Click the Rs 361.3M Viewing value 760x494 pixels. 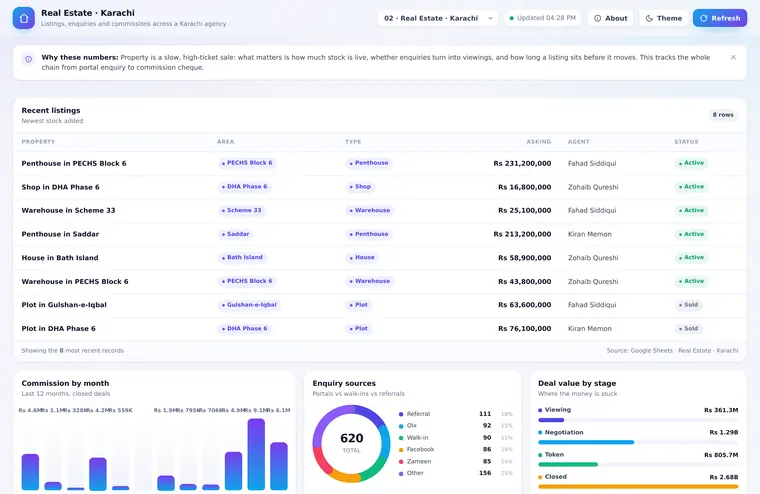click(x=721, y=410)
